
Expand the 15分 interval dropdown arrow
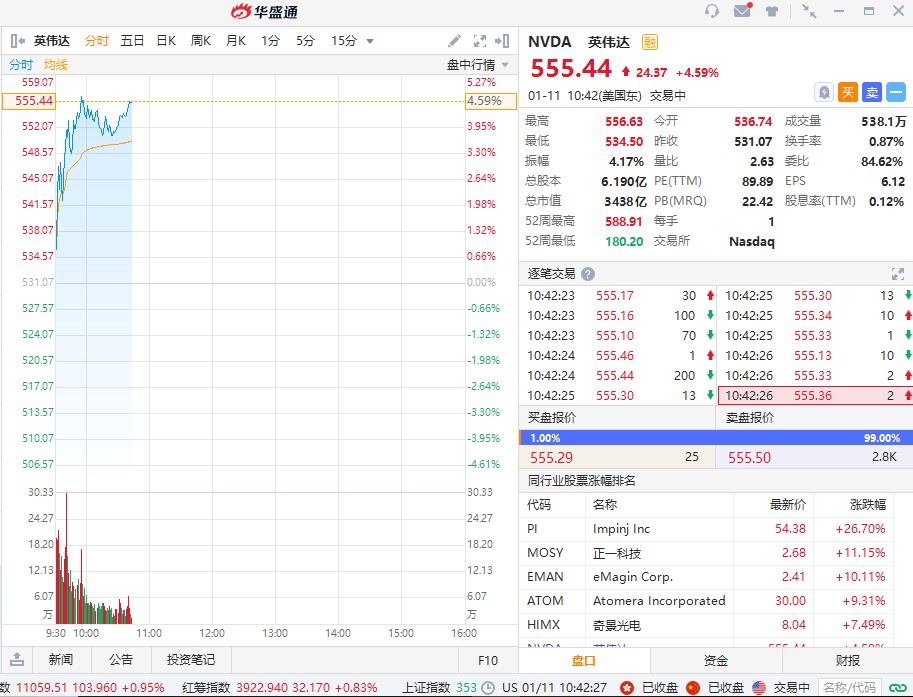370,41
